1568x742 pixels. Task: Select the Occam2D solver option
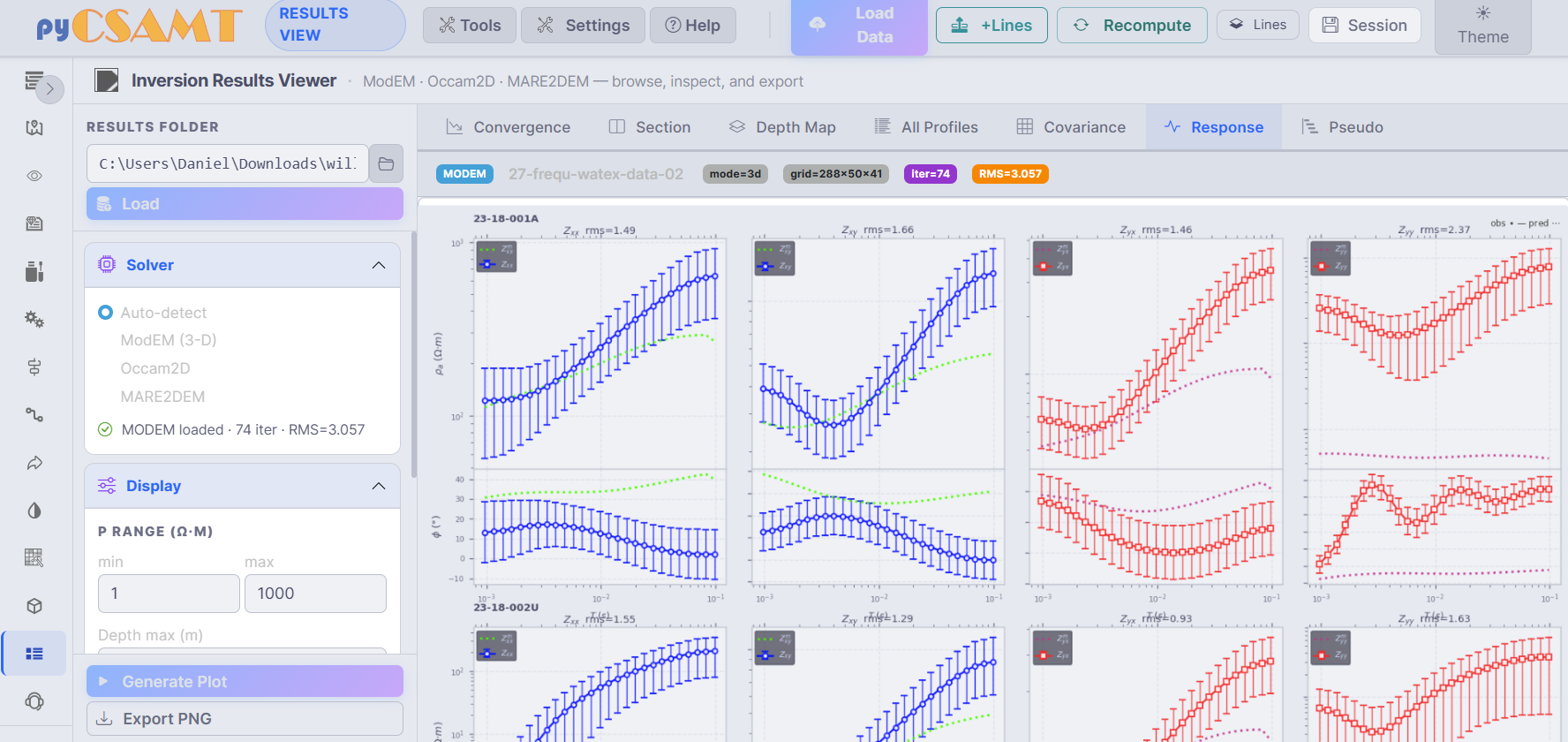tap(155, 368)
